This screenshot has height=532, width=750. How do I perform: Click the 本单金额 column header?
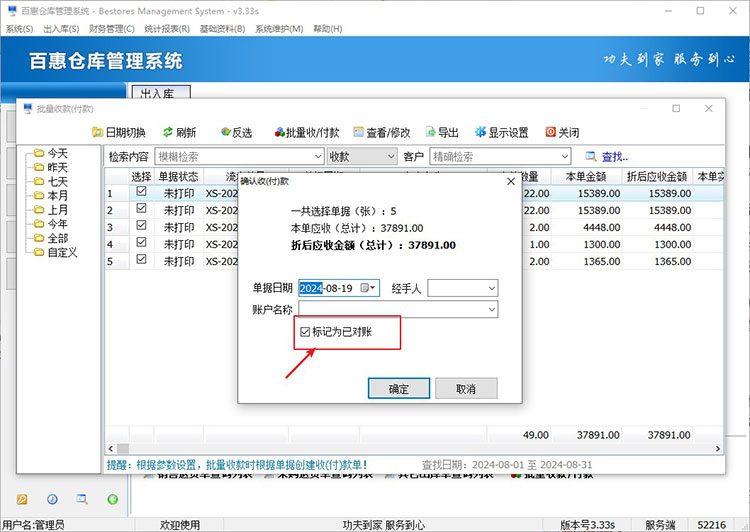coord(586,177)
